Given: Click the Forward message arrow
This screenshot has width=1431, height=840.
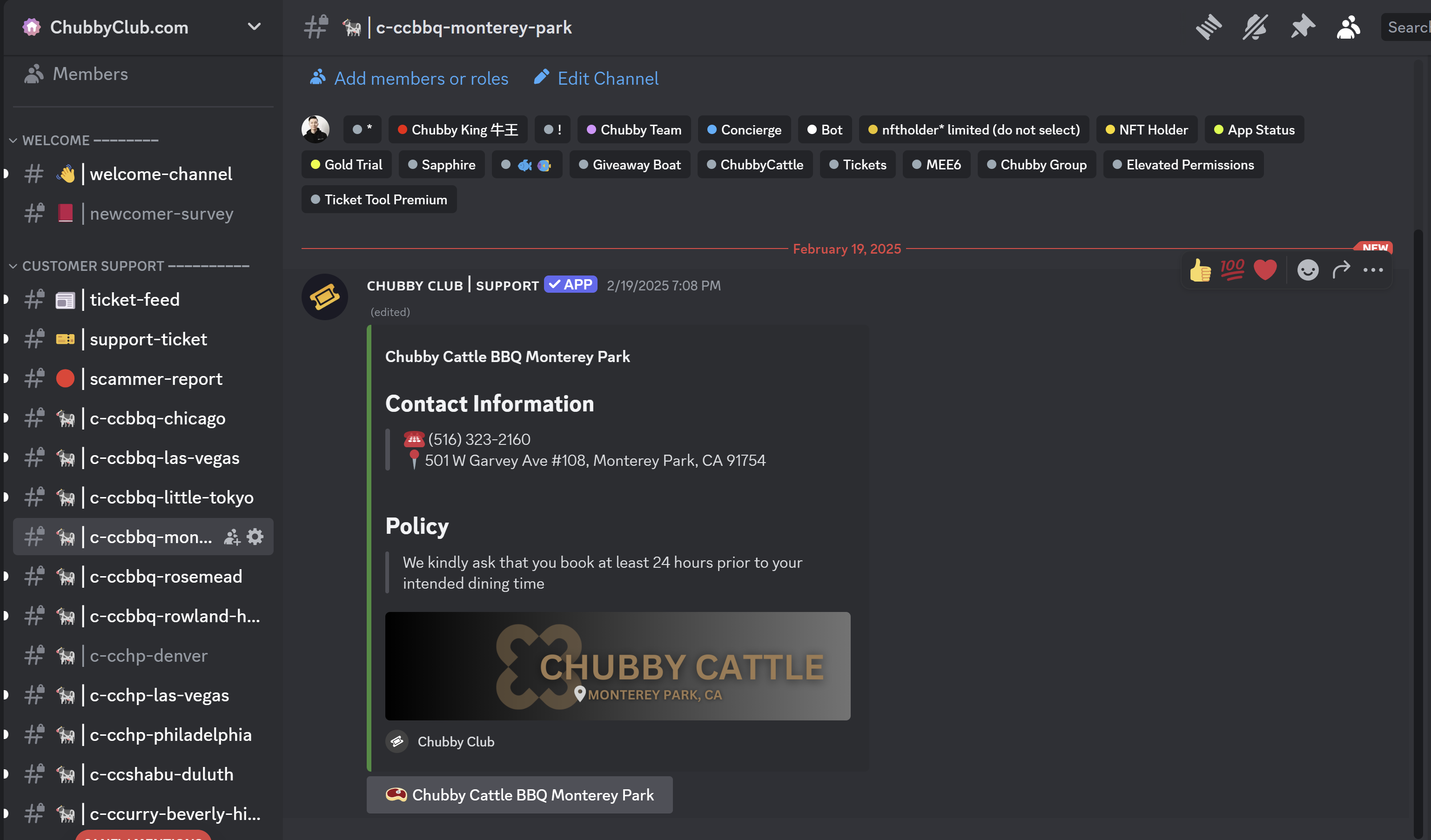Looking at the screenshot, I should tap(1341, 270).
